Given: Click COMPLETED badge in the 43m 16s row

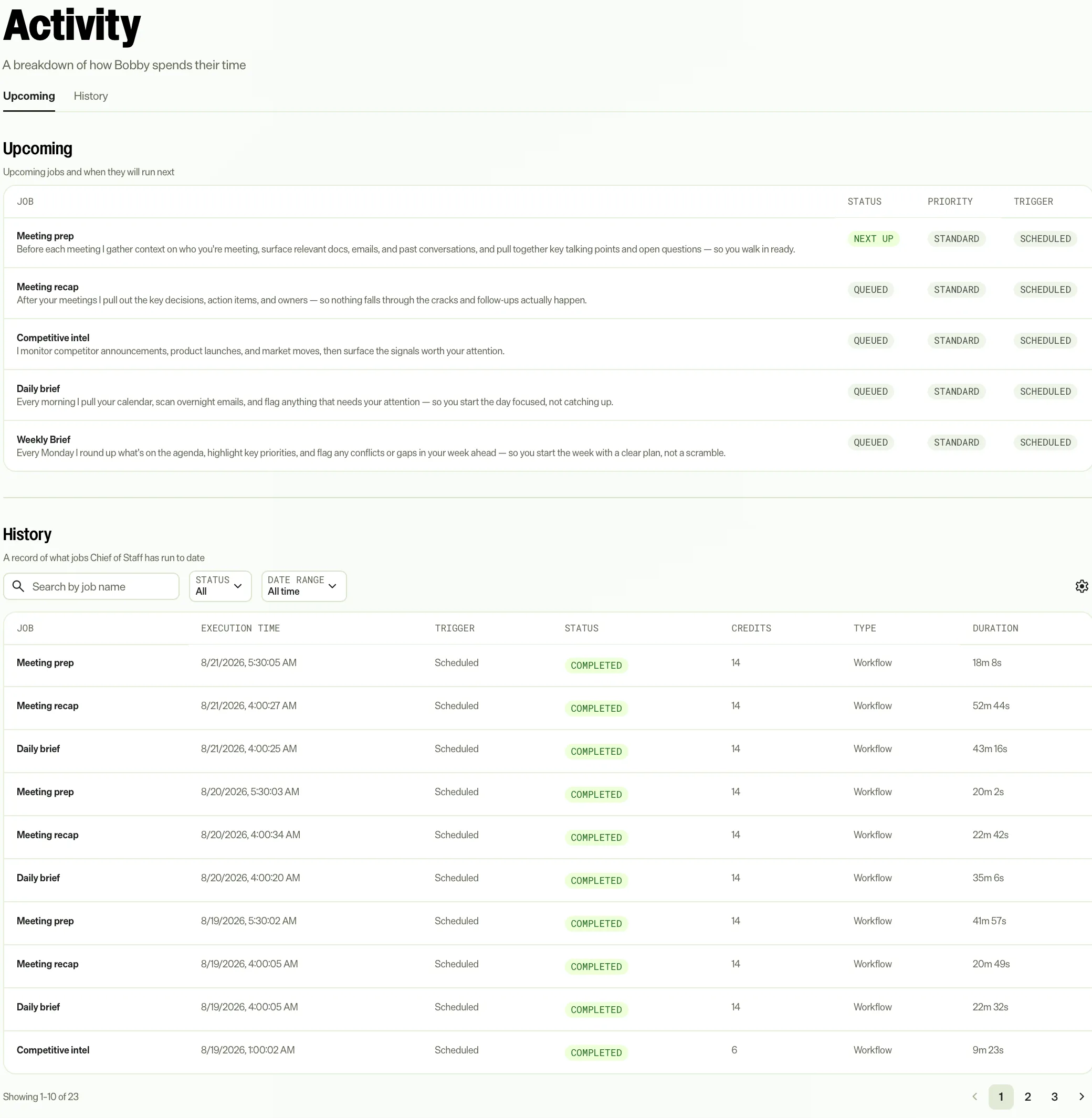Looking at the screenshot, I should click(x=596, y=751).
